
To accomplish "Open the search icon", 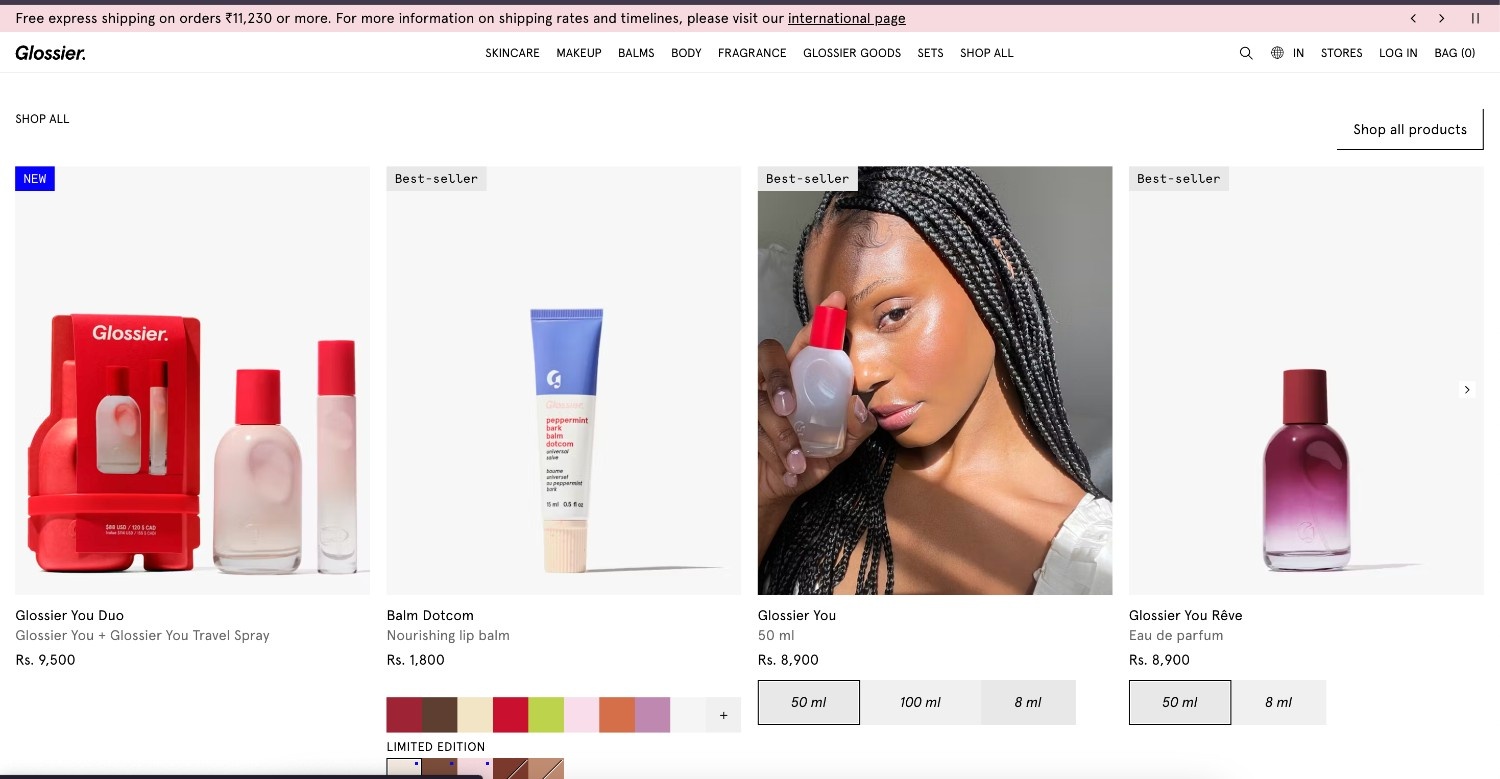I will [x=1246, y=52].
